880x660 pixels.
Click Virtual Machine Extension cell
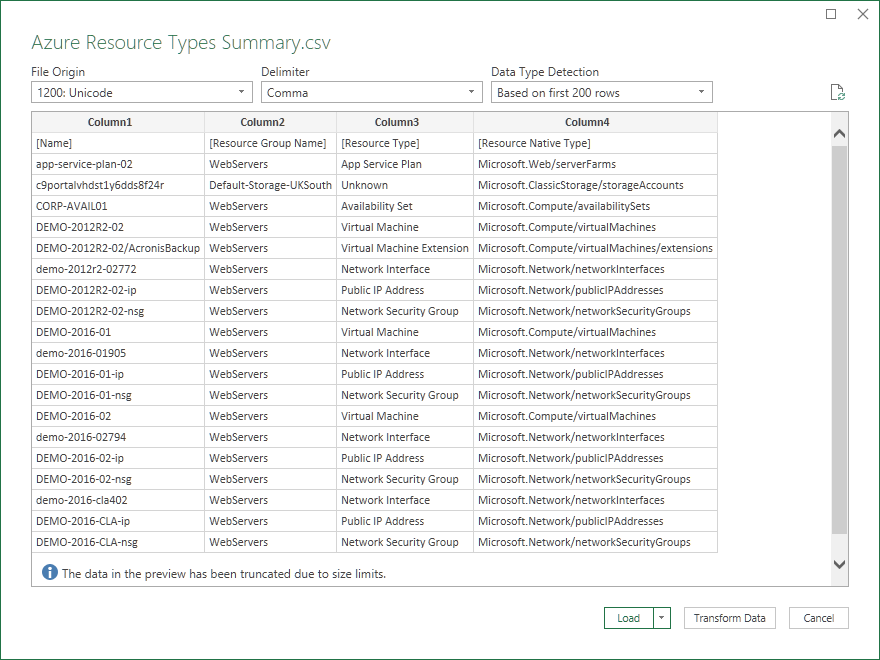click(x=405, y=248)
